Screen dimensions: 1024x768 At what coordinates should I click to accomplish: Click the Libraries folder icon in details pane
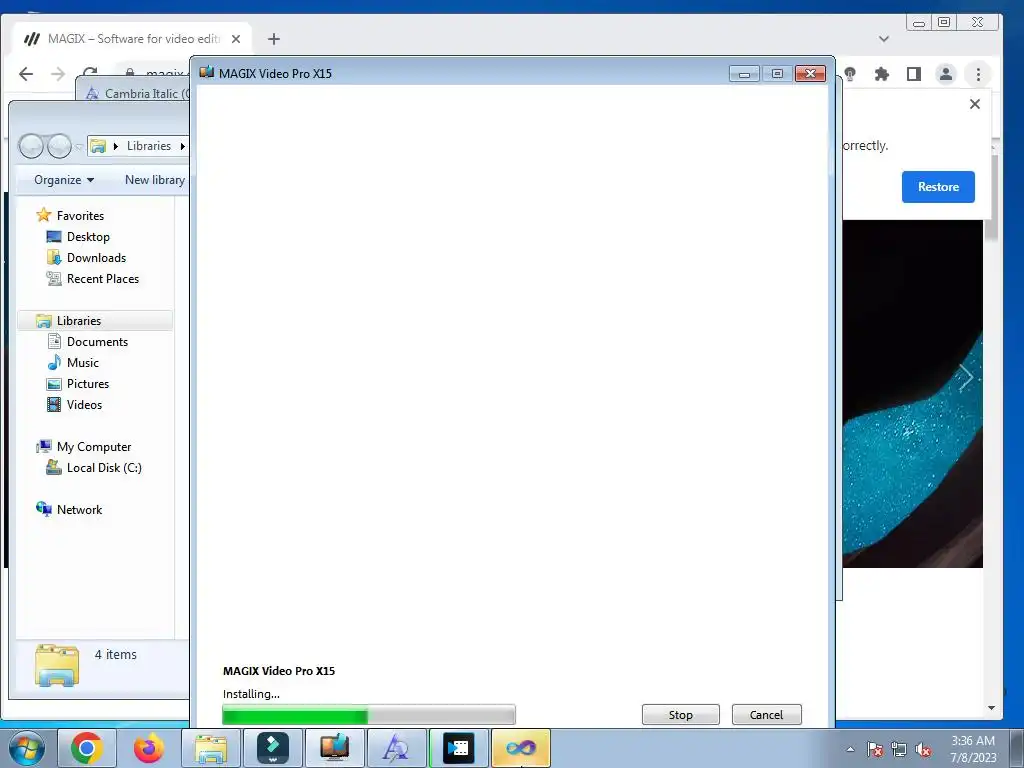57,665
